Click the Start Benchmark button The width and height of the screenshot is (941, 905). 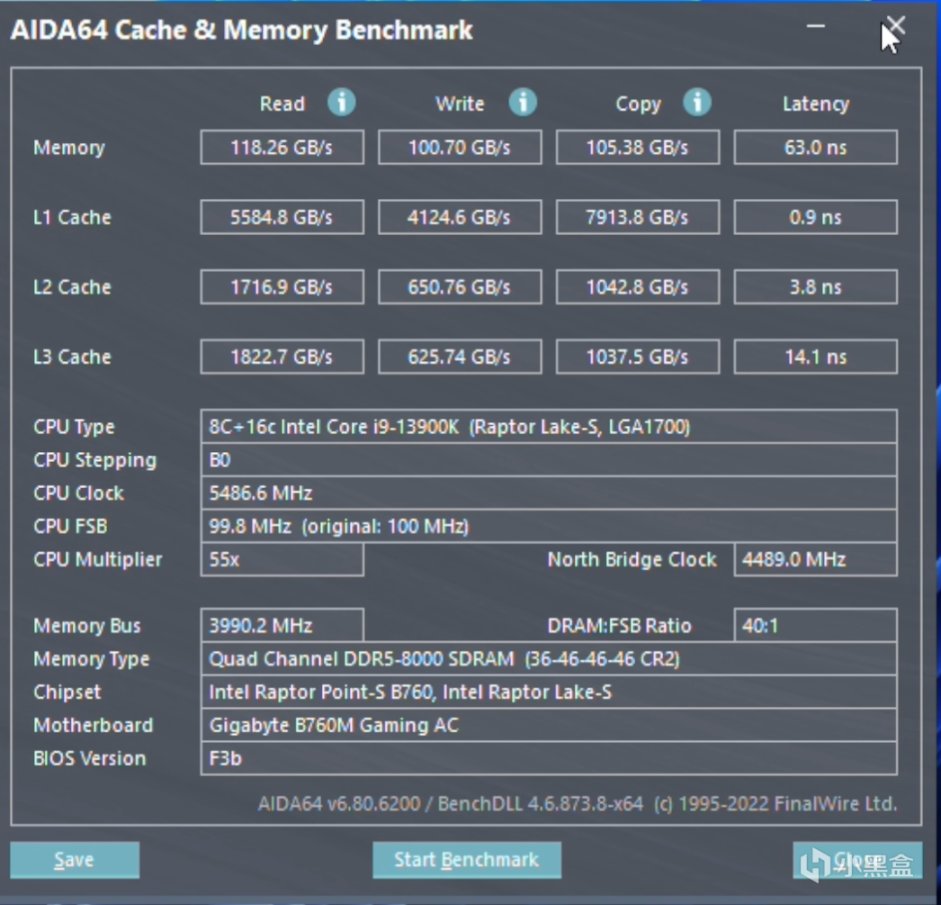coord(467,860)
